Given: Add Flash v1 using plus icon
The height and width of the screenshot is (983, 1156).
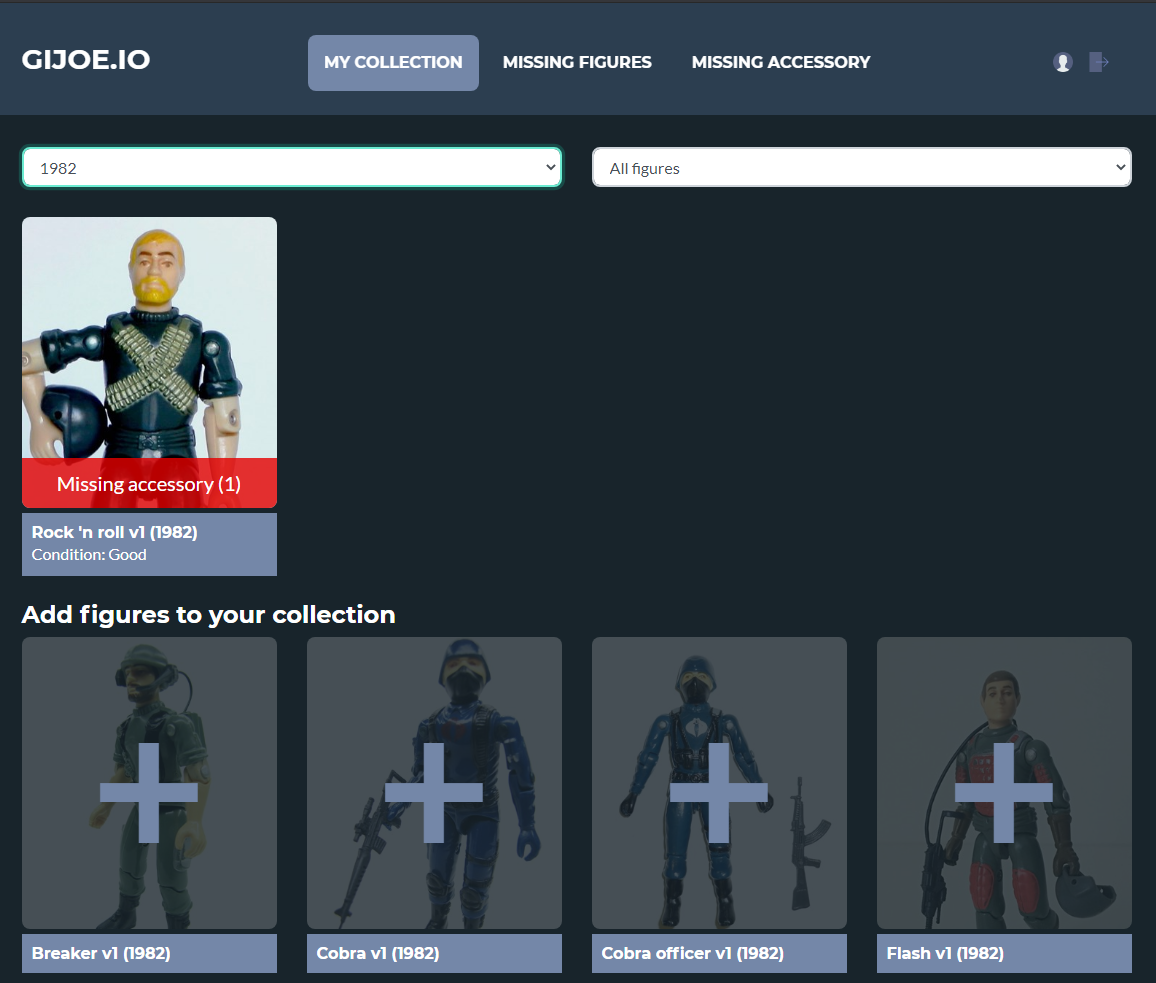Looking at the screenshot, I should tap(1003, 793).
